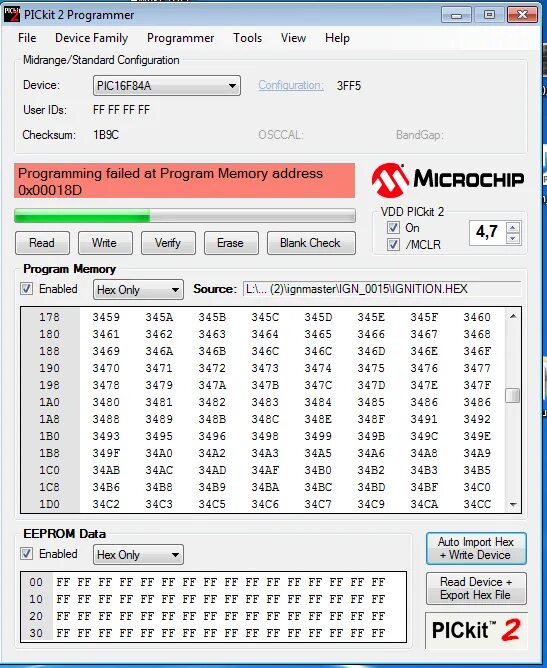Click the programming progress bar
This screenshot has width=547, height=668.
point(185,216)
